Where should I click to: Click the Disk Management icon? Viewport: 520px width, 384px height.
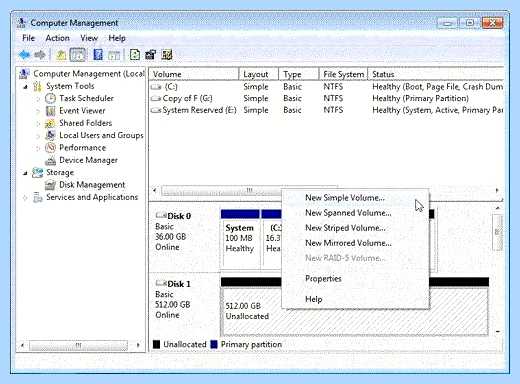pyautogui.click(x=50, y=185)
